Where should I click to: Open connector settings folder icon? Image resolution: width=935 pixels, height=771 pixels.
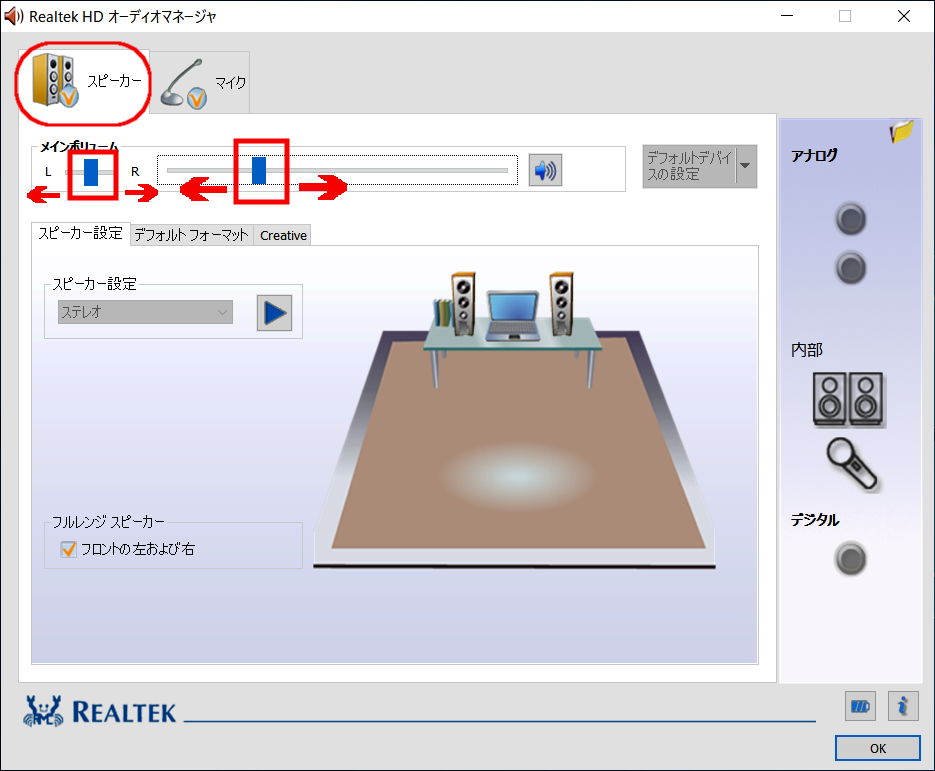click(x=902, y=132)
